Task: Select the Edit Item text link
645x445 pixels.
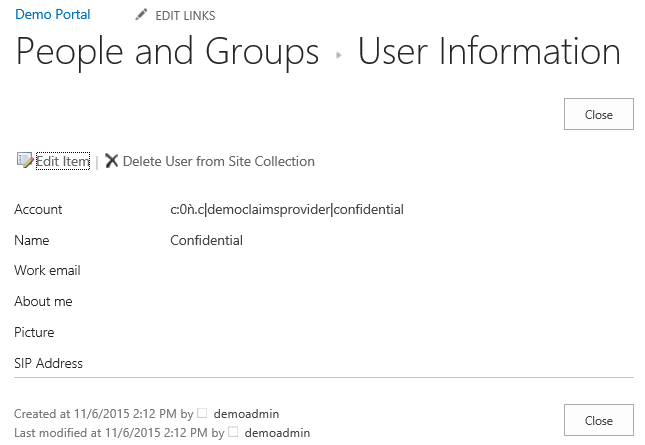Action: 62,162
